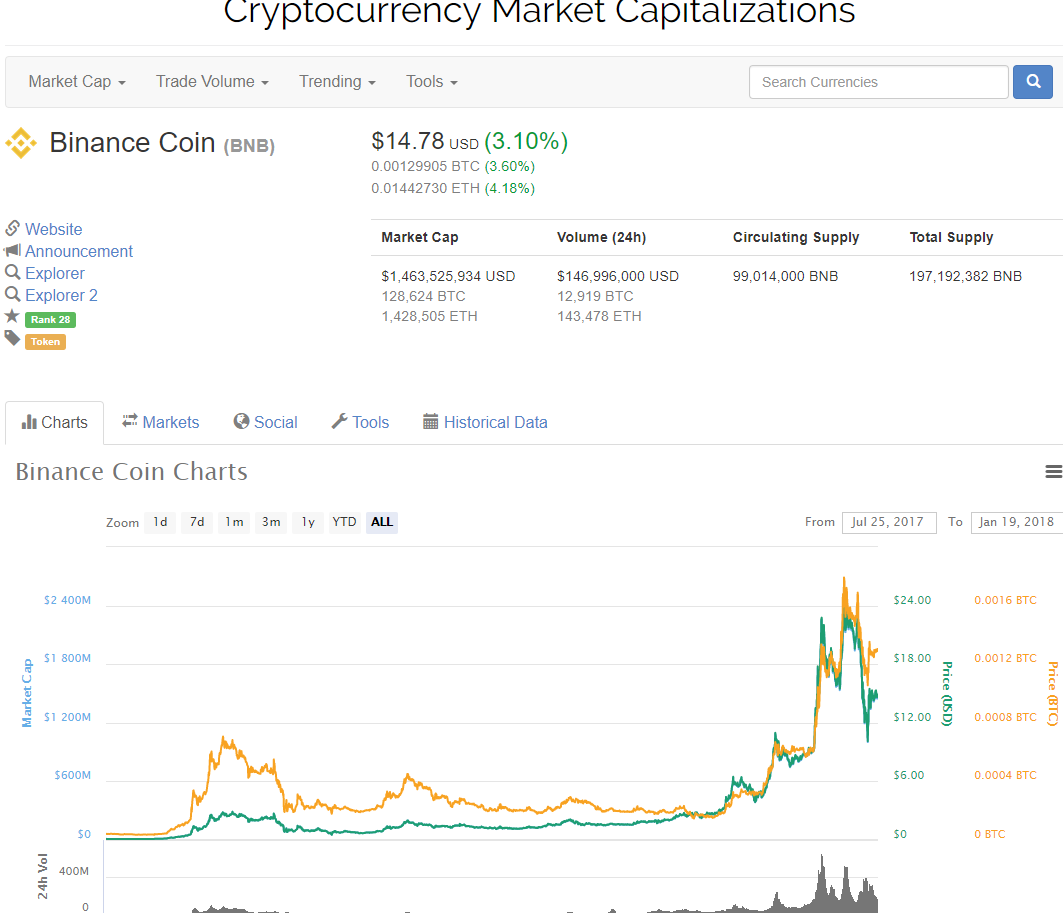
Task: Click the 0.00129905 BTC price text
Action: [425, 167]
